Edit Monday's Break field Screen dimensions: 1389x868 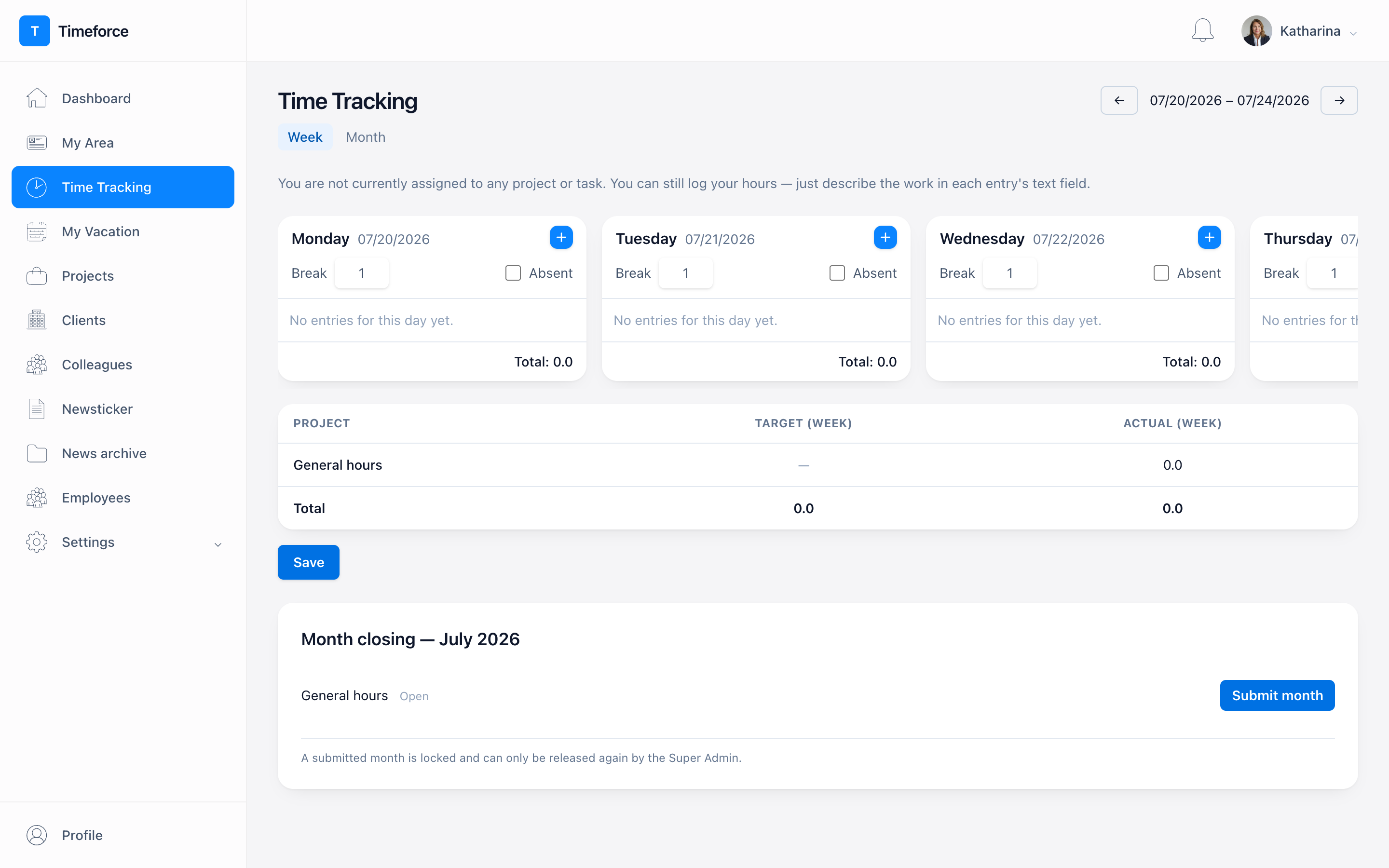pos(362,273)
